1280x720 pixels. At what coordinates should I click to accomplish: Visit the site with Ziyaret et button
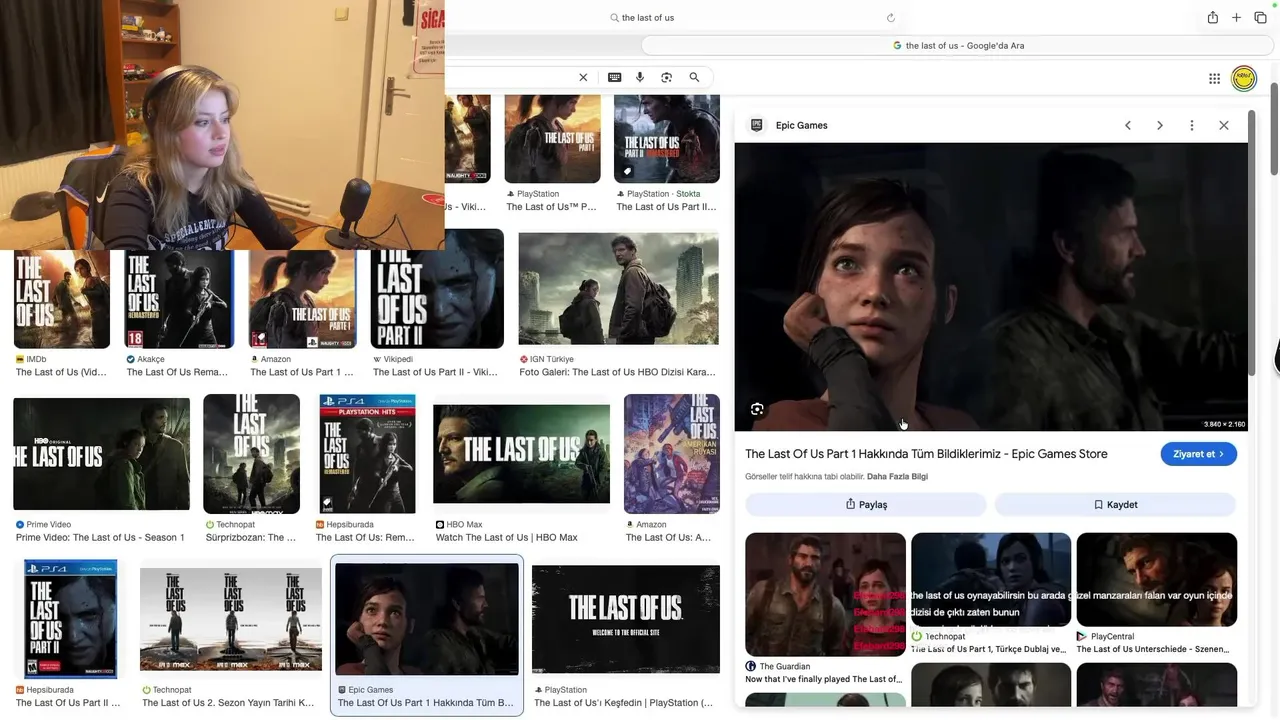coord(1199,454)
